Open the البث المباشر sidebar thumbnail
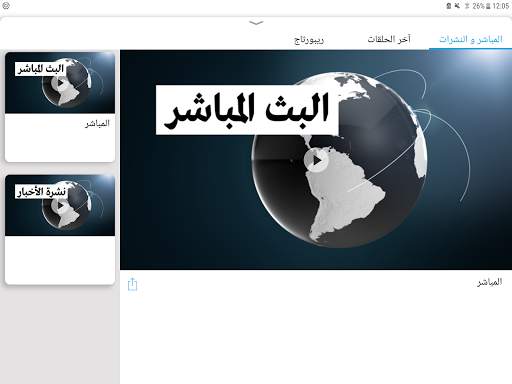This screenshot has height=384, width=512. point(60,83)
